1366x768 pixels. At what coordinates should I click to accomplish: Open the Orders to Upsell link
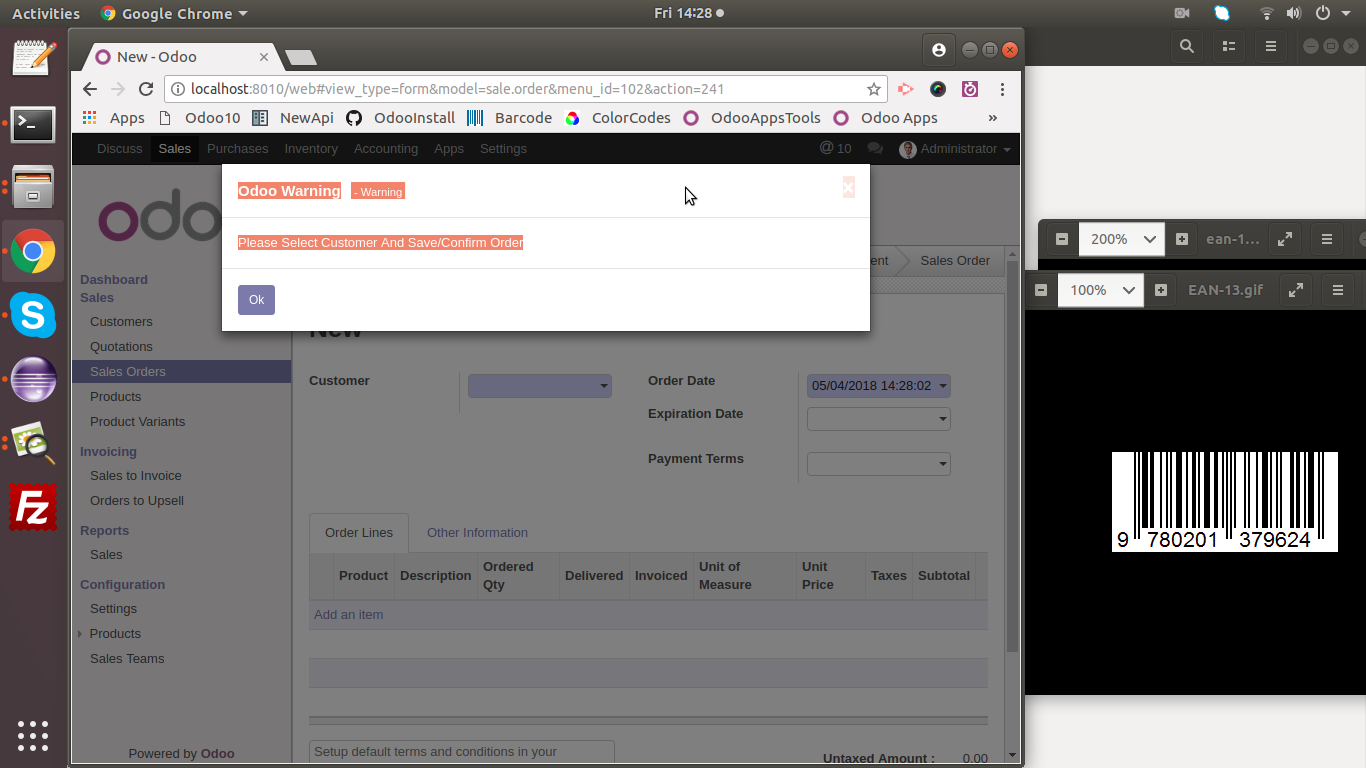click(137, 501)
